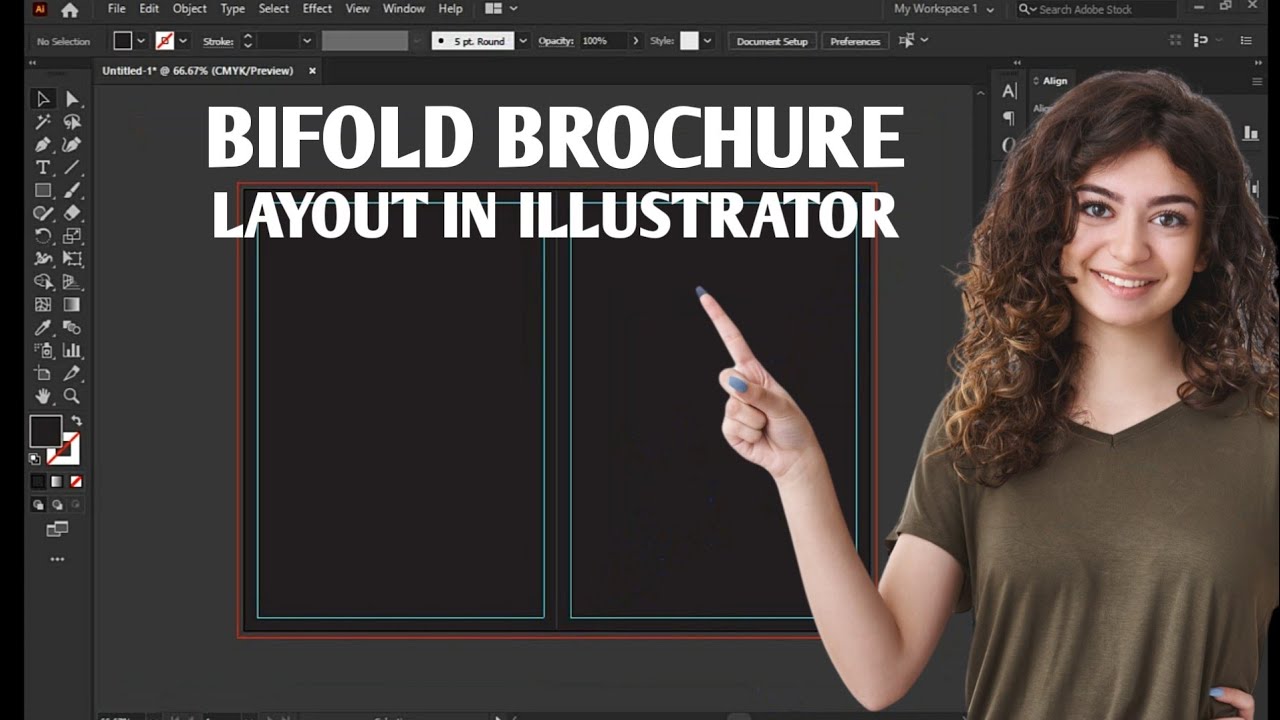Pick the Scale tool
This screenshot has height=720, width=1280.
coord(72,236)
